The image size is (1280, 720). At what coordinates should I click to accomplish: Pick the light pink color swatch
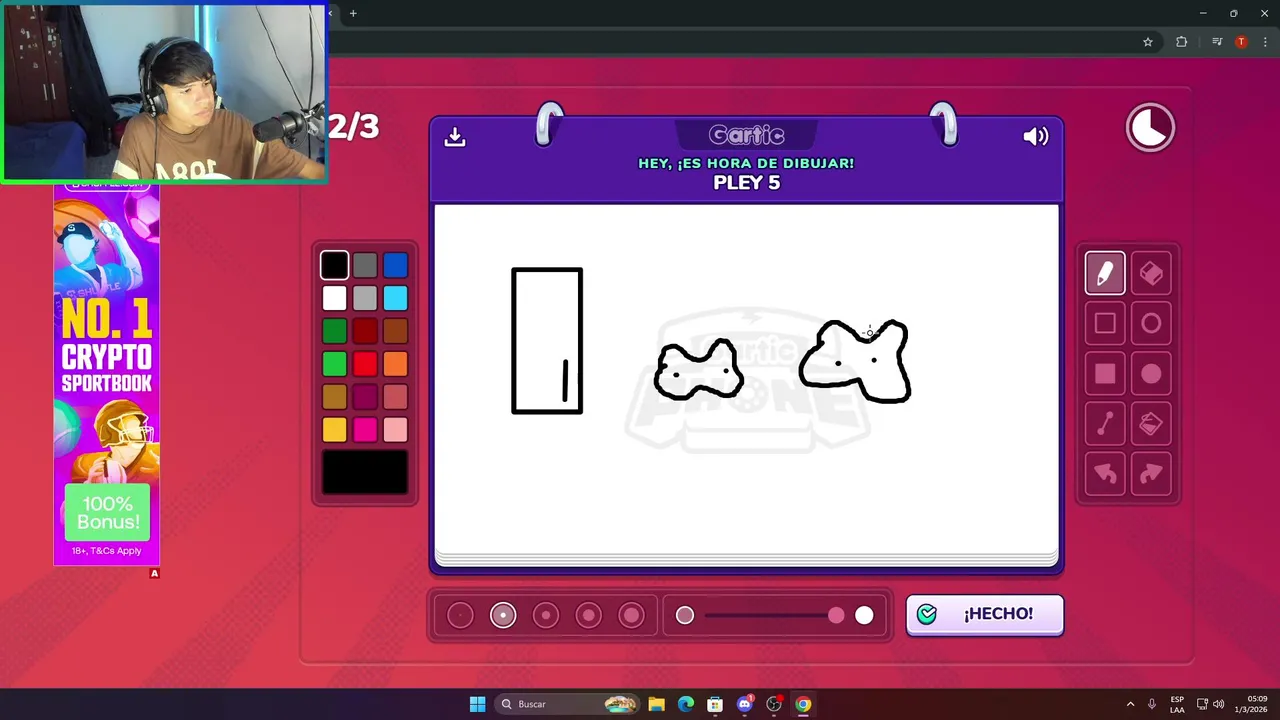click(x=395, y=430)
